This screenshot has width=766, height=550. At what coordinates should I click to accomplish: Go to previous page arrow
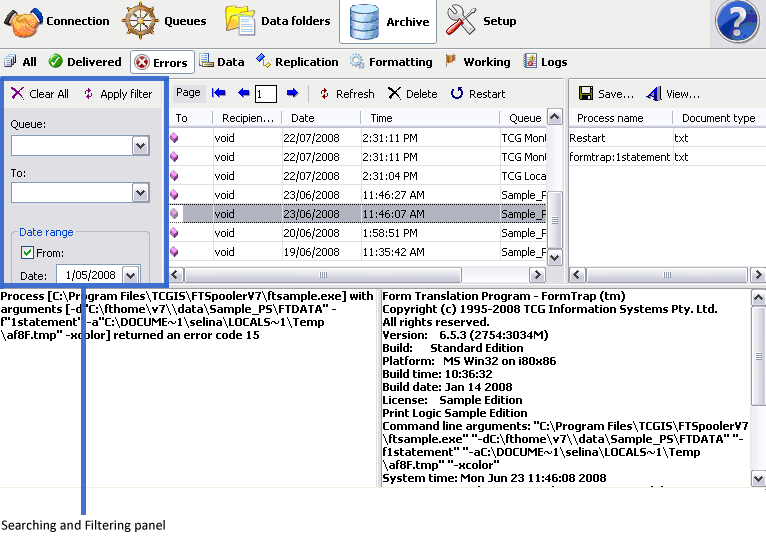point(243,93)
